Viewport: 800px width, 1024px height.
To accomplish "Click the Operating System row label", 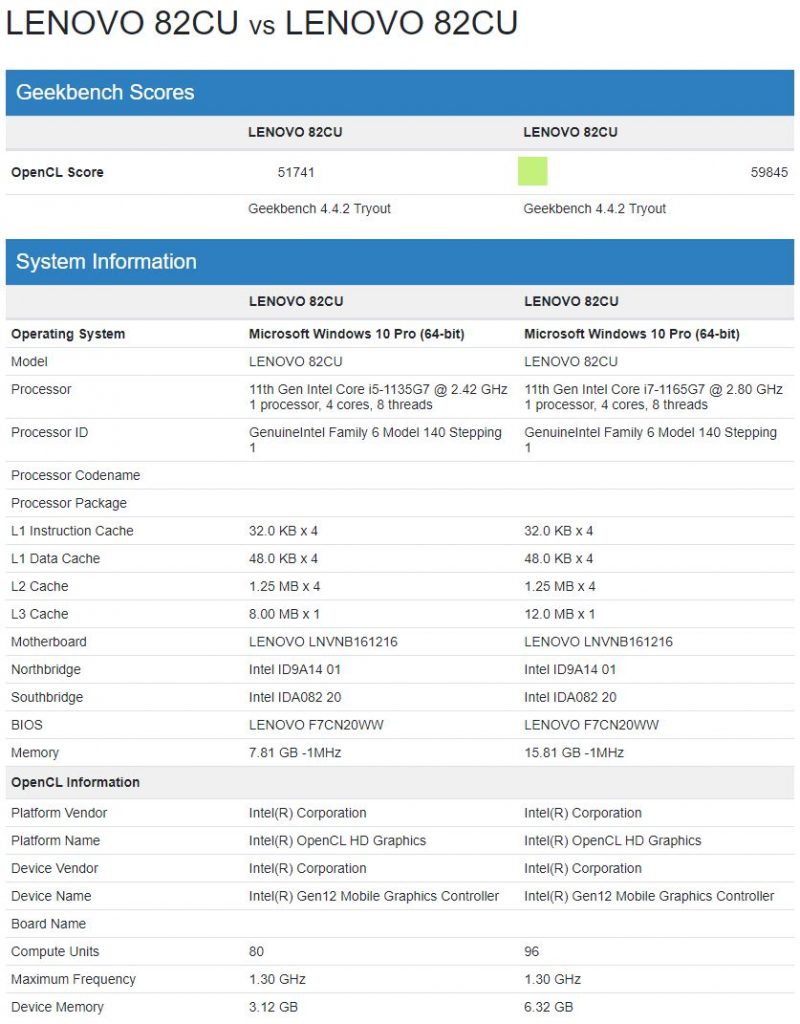I will point(68,334).
